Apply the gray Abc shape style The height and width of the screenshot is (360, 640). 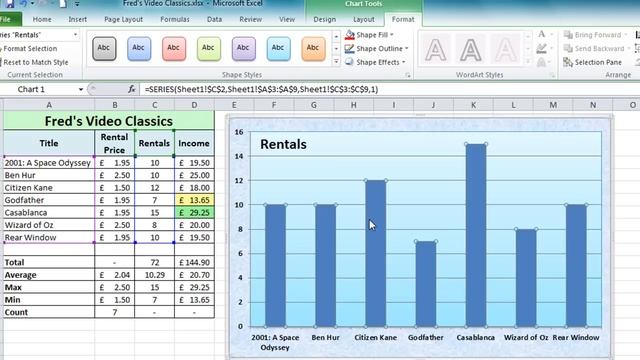(104, 48)
